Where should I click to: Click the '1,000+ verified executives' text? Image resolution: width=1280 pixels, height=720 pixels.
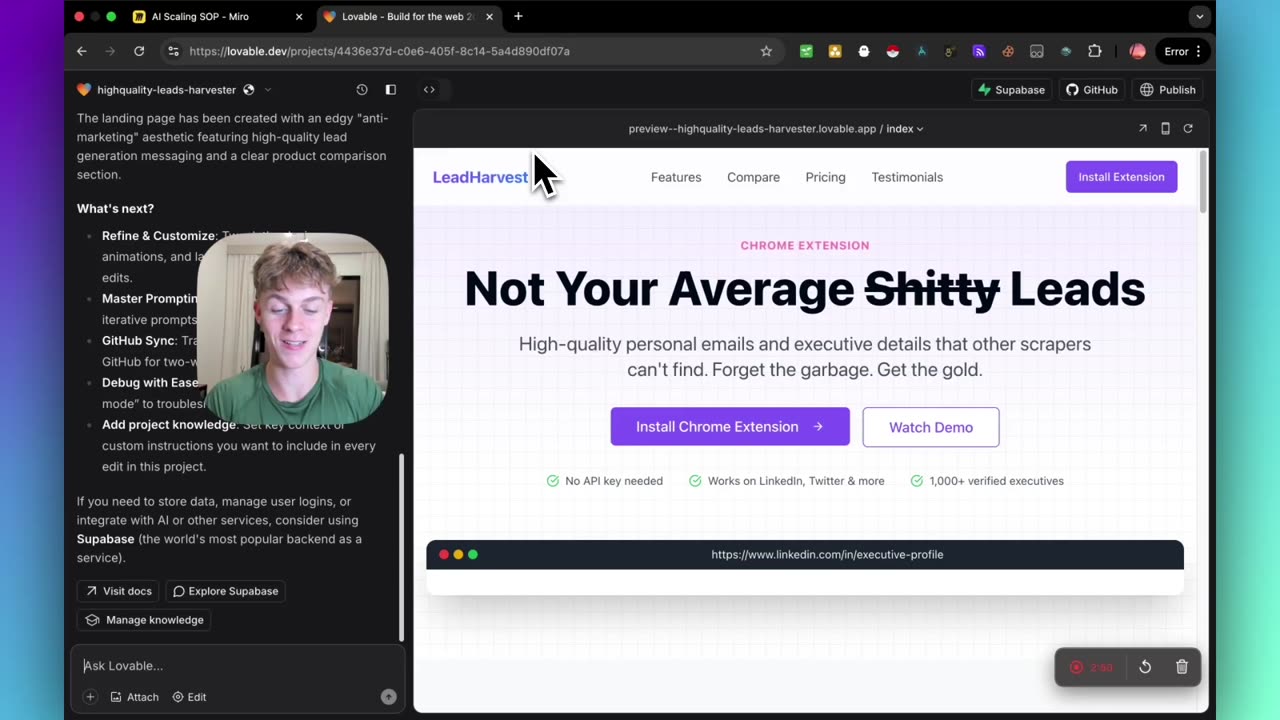(x=996, y=481)
